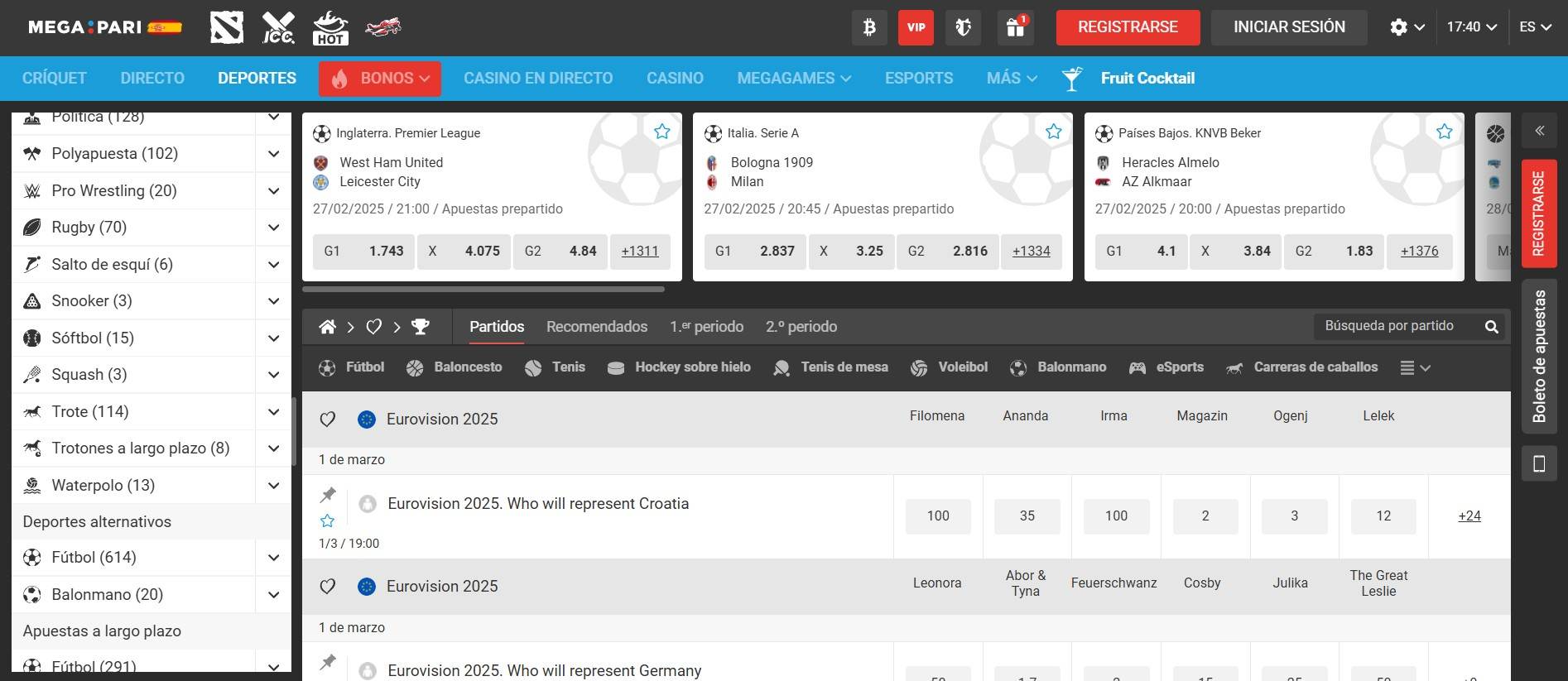Favorite the Bologna vs Milan match
This screenshot has height=681, width=1568.
1054,132
